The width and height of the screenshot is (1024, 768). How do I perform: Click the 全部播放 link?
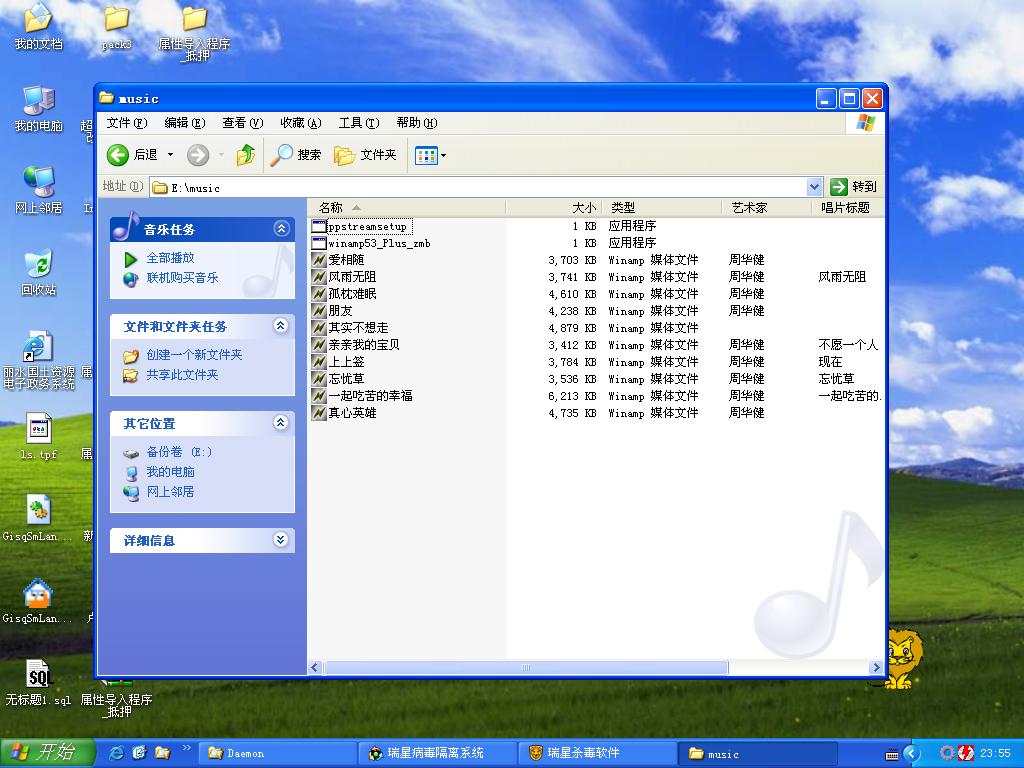point(170,258)
